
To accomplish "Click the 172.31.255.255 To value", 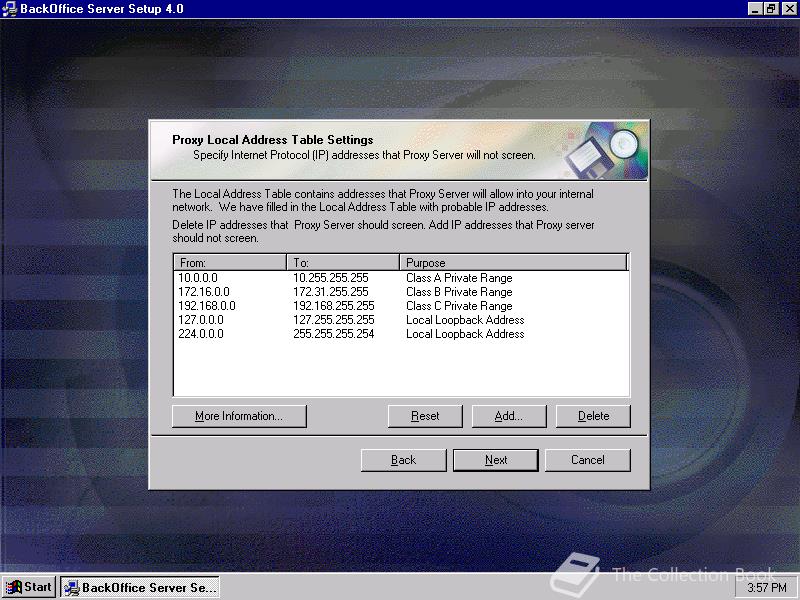I will coord(331,292).
